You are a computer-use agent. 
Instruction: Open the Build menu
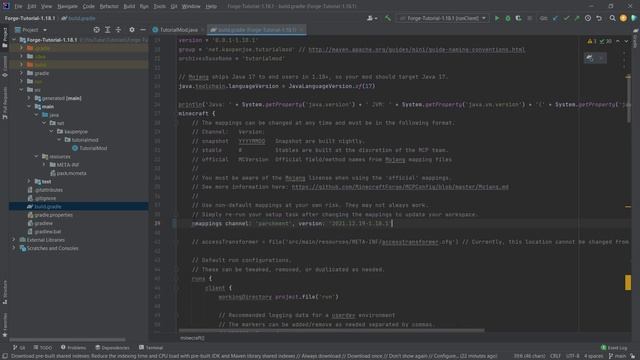point(129,7)
